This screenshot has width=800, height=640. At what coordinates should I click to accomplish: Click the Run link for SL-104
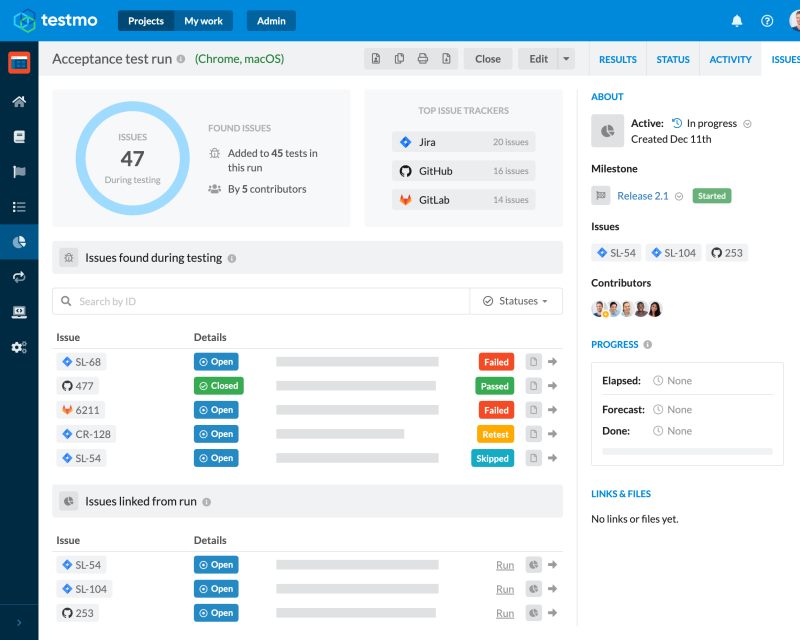(505, 589)
